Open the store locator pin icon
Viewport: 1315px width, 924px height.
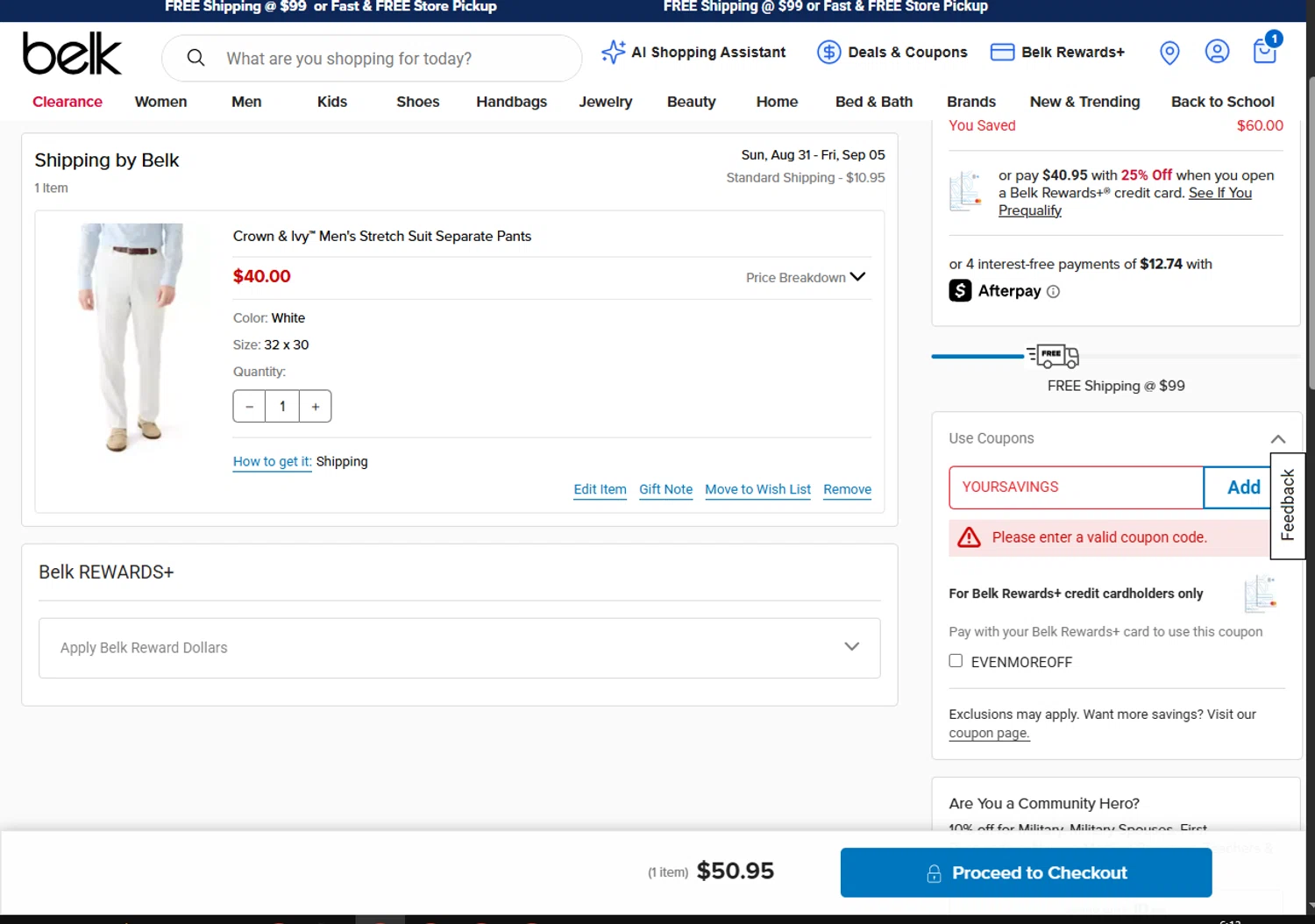[1169, 53]
